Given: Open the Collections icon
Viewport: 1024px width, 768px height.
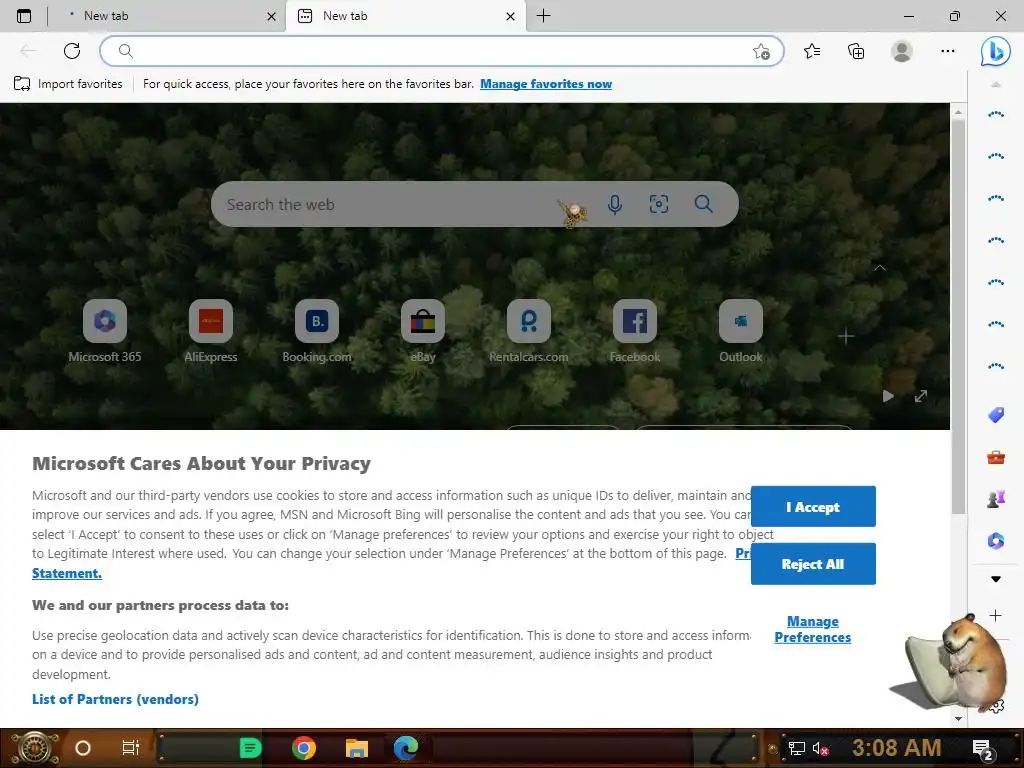Looking at the screenshot, I should coord(856,51).
